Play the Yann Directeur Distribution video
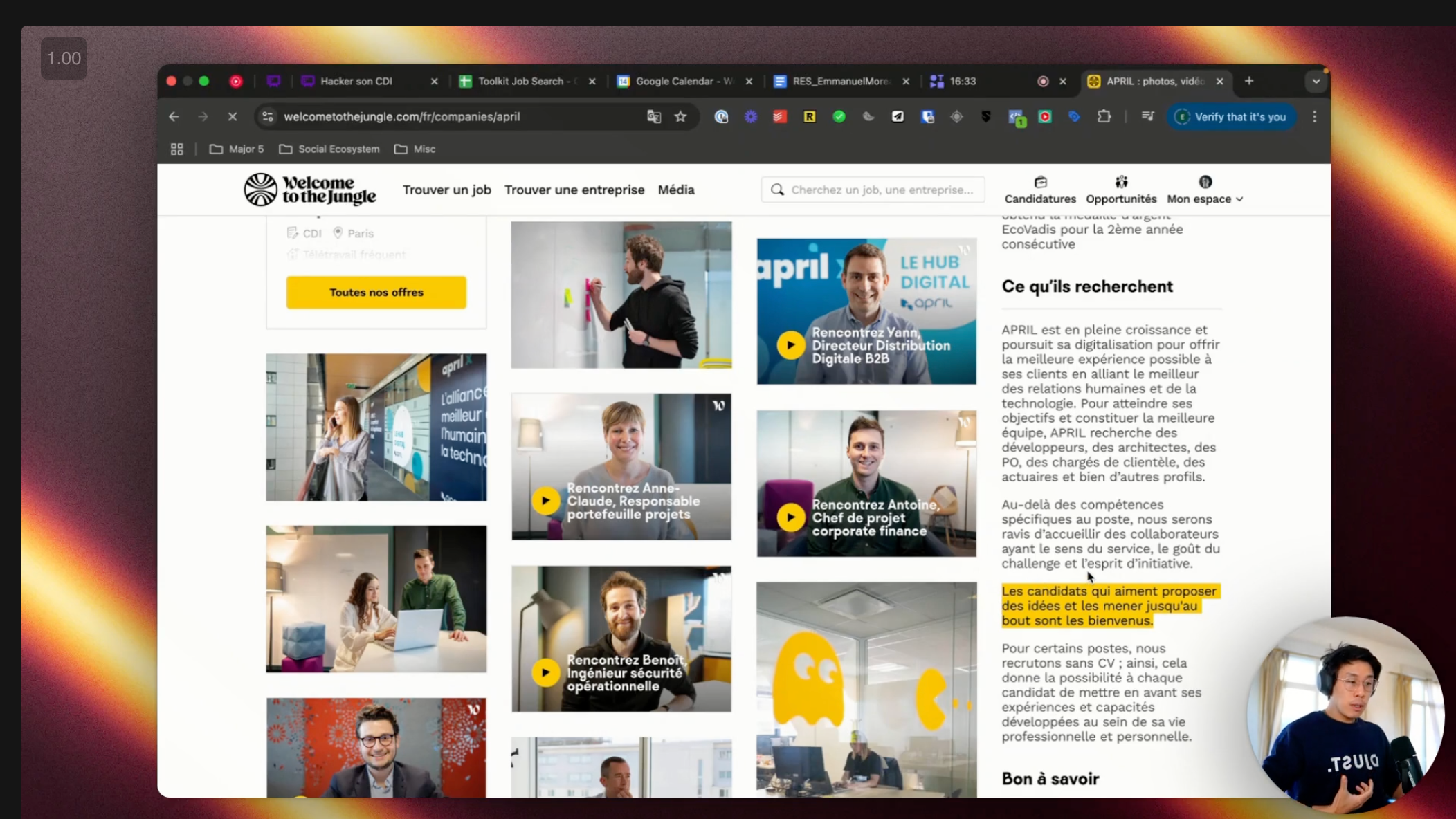 click(x=790, y=345)
